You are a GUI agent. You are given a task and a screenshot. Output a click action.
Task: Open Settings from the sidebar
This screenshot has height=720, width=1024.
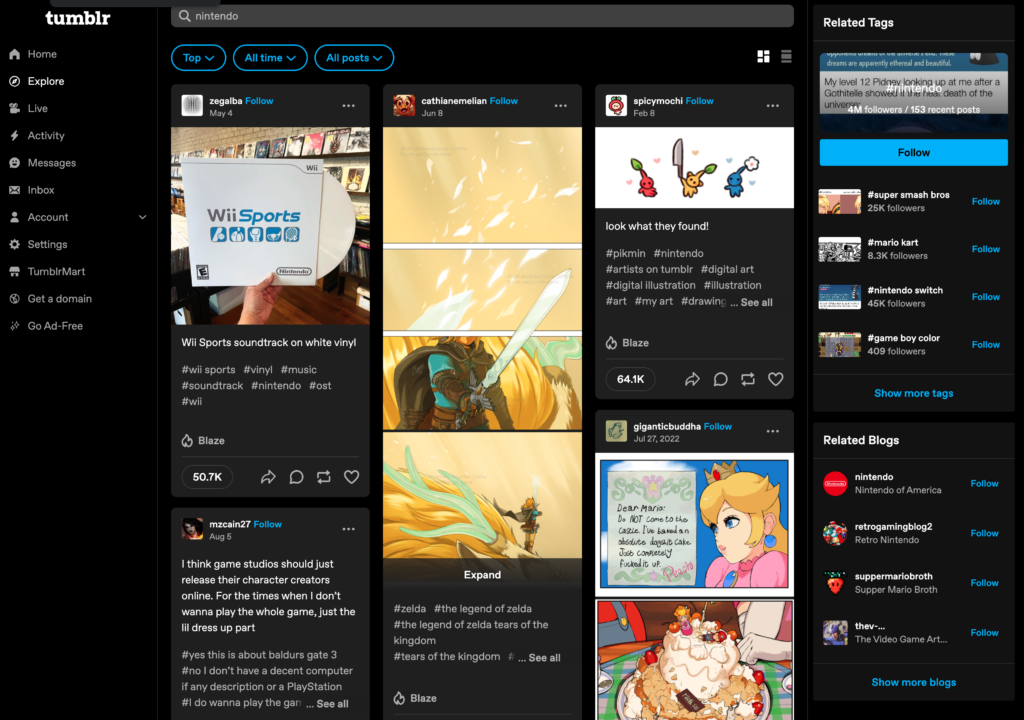tap(49, 244)
